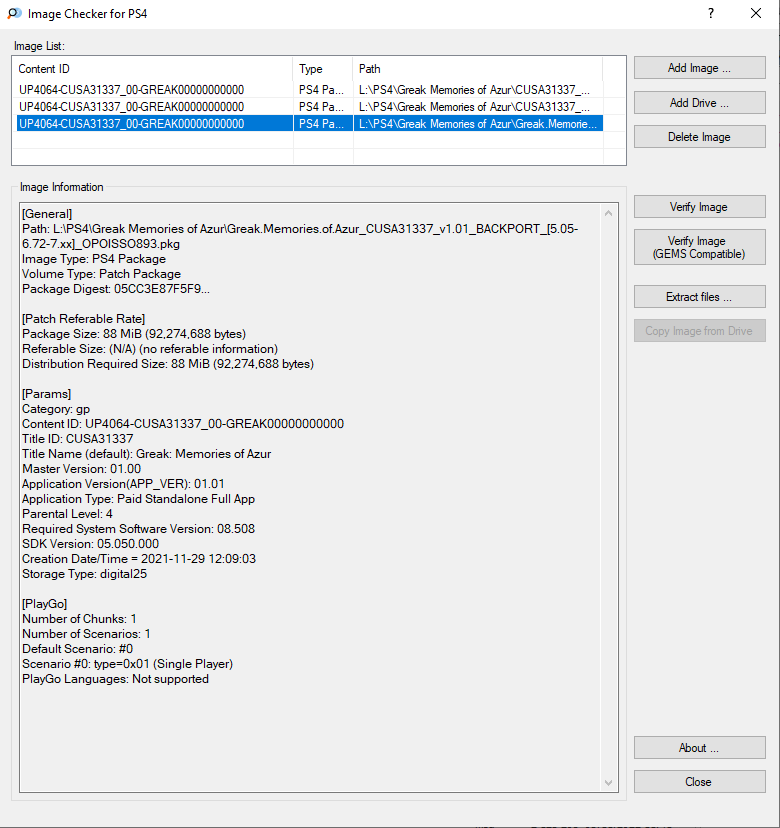This screenshot has height=828, width=780.
Task: Click the Image Checker magnifier icon in the title bar
Action: coord(14,14)
